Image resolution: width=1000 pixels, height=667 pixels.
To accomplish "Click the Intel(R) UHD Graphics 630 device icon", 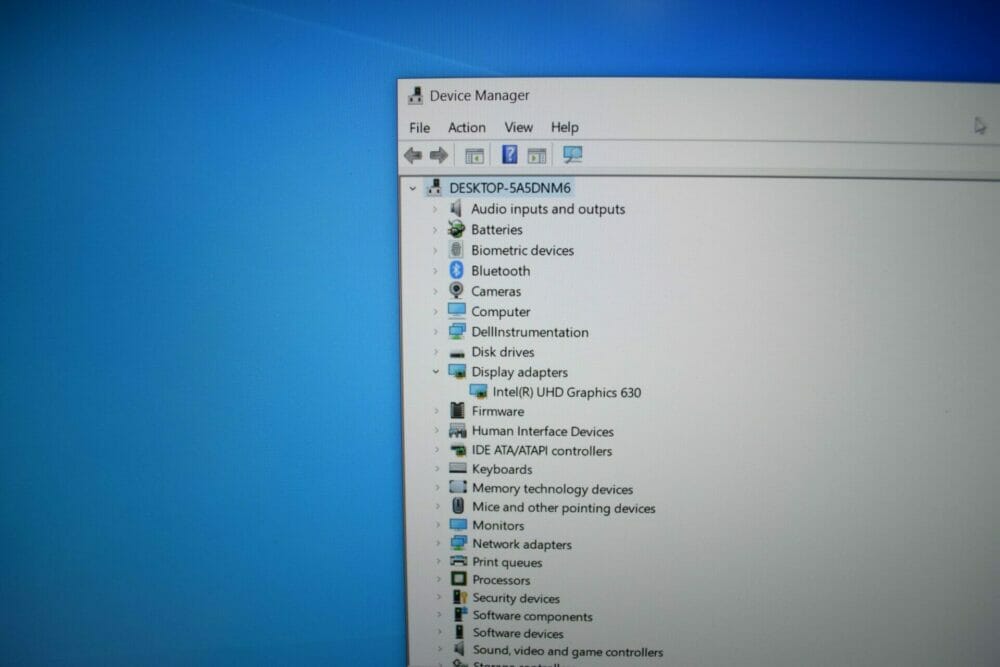I will point(478,391).
